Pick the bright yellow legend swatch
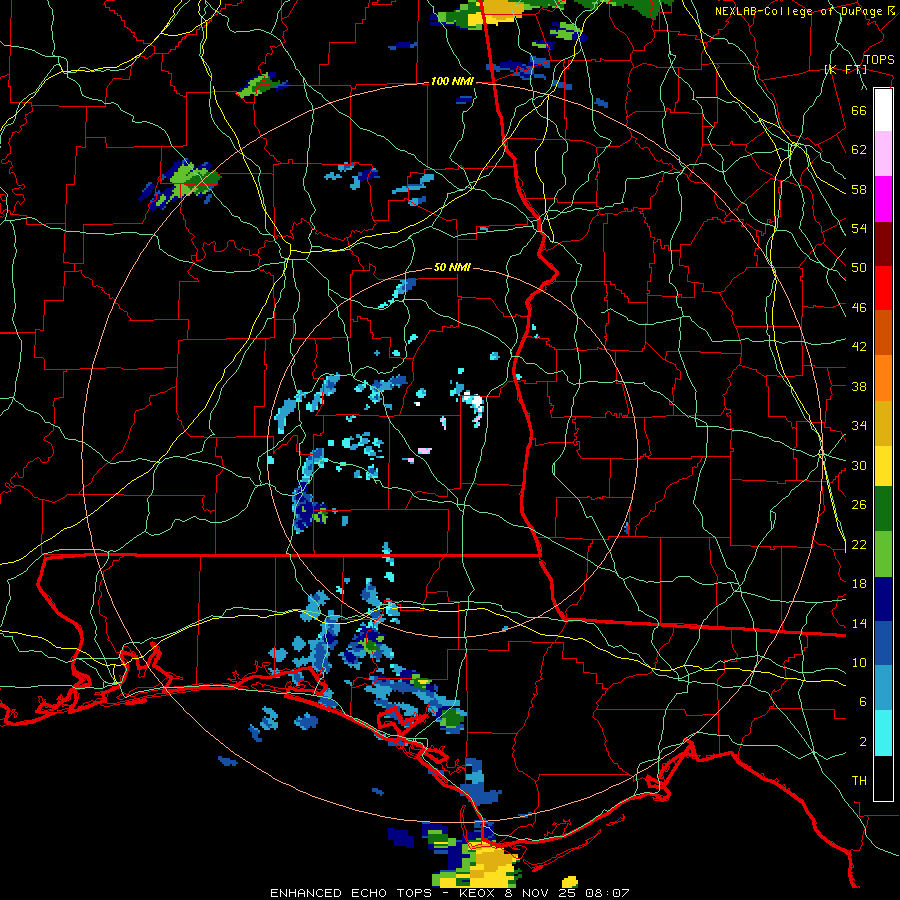This screenshot has width=900, height=900. click(x=883, y=466)
